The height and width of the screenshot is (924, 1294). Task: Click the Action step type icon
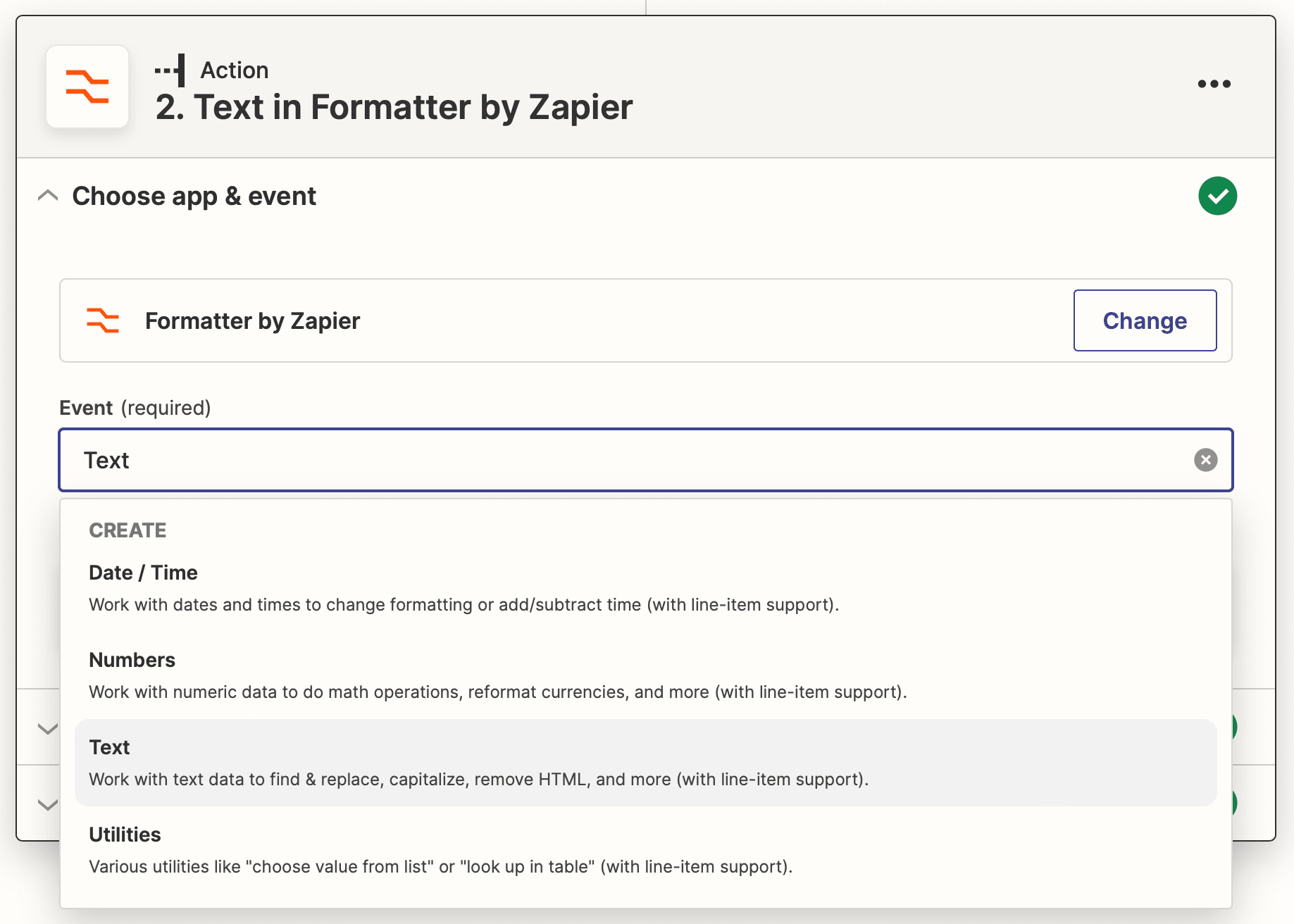[x=170, y=70]
